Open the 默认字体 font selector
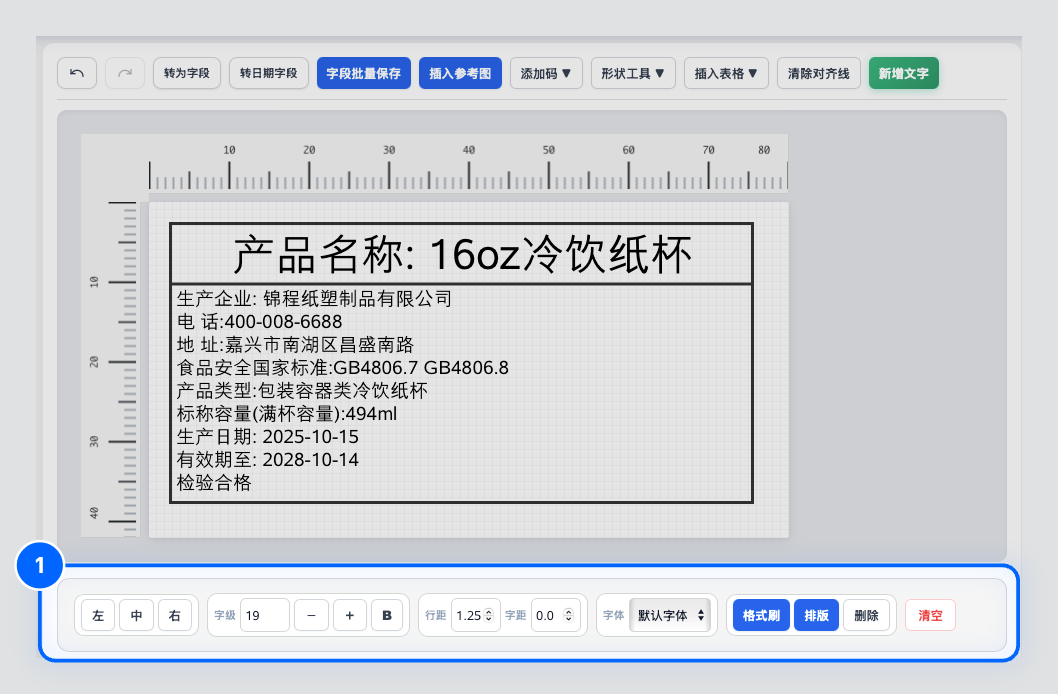The image size is (1058, 694). click(x=670, y=615)
